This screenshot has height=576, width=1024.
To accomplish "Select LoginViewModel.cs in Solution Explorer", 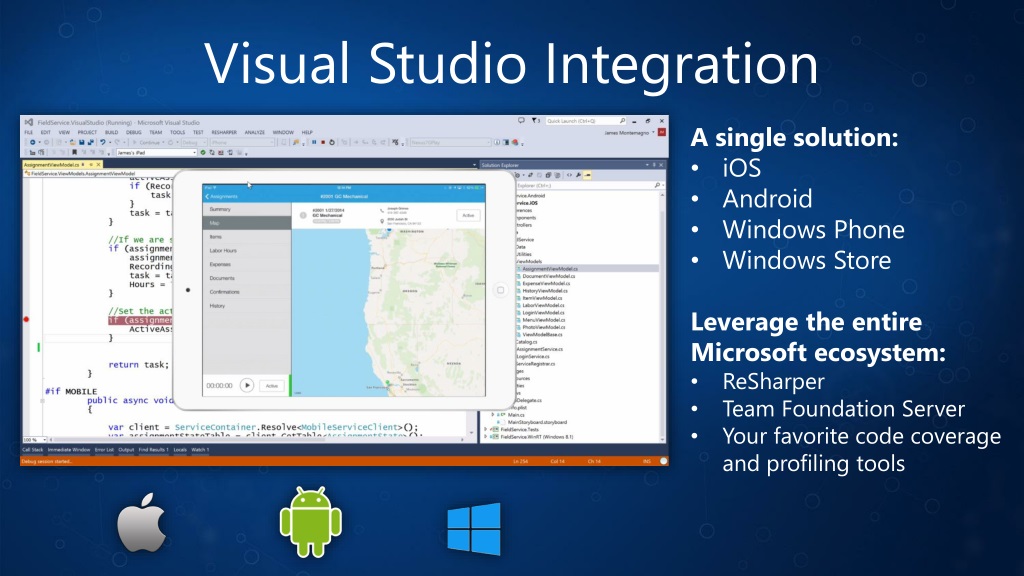I will [x=543, y=313].
